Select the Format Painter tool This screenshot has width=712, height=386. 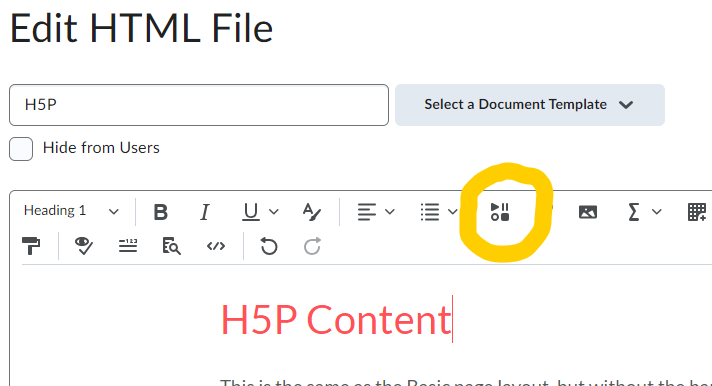pyautogui.click(x=31, y=246)
